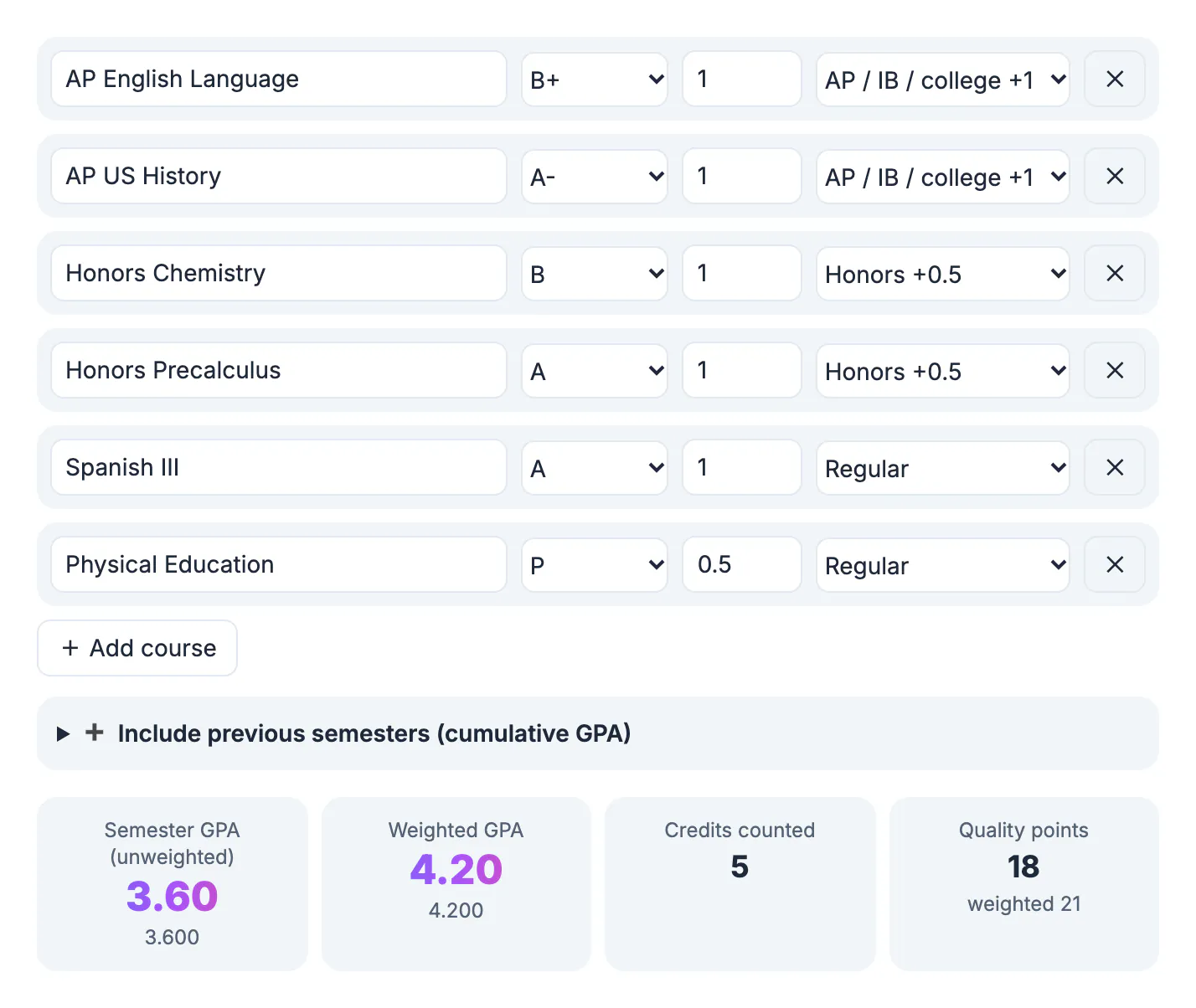Open Honors Chemistry grade dropdown
The height and width of the screenshot is (1008, 1196).
pos(595,274)
